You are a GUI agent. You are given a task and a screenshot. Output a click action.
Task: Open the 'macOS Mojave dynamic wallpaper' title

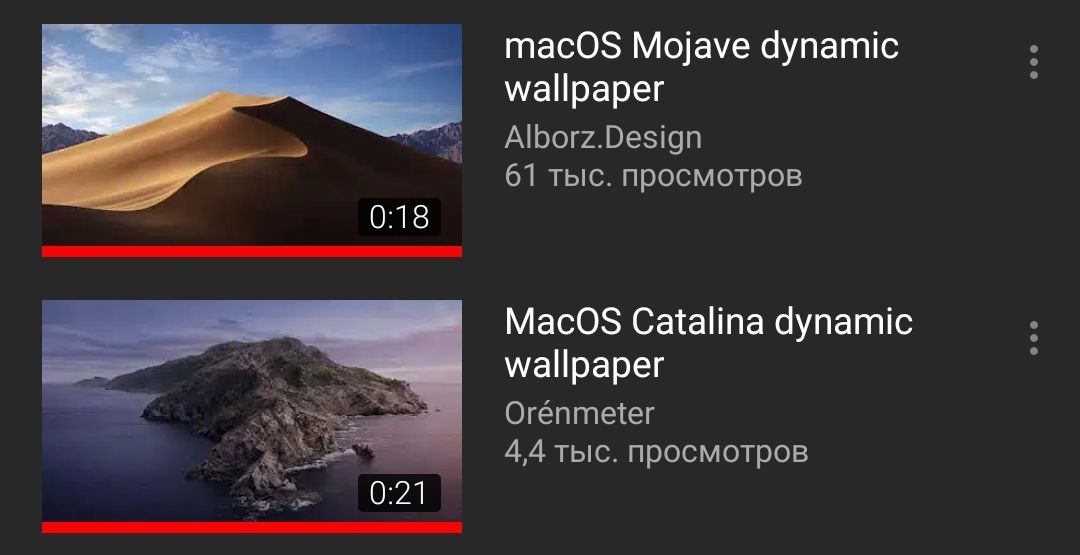coord(701,67)
